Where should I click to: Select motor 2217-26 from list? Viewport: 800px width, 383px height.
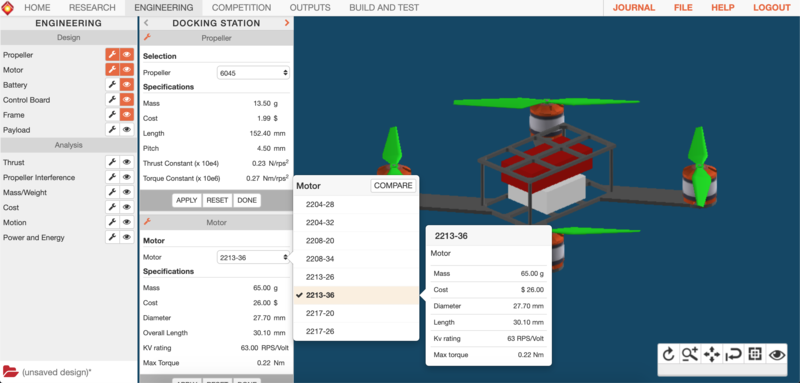coord(356,331)
